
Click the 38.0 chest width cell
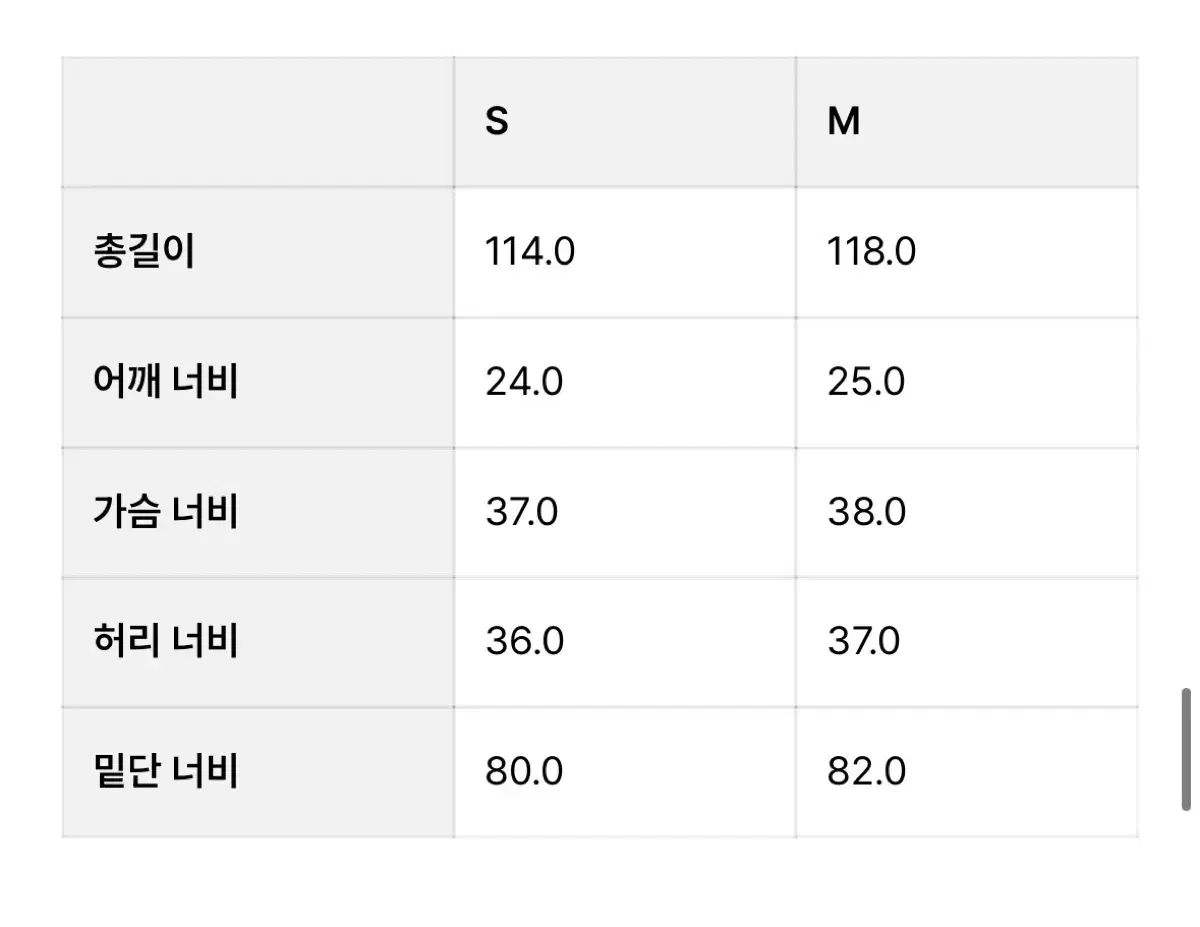coord(866,512)
